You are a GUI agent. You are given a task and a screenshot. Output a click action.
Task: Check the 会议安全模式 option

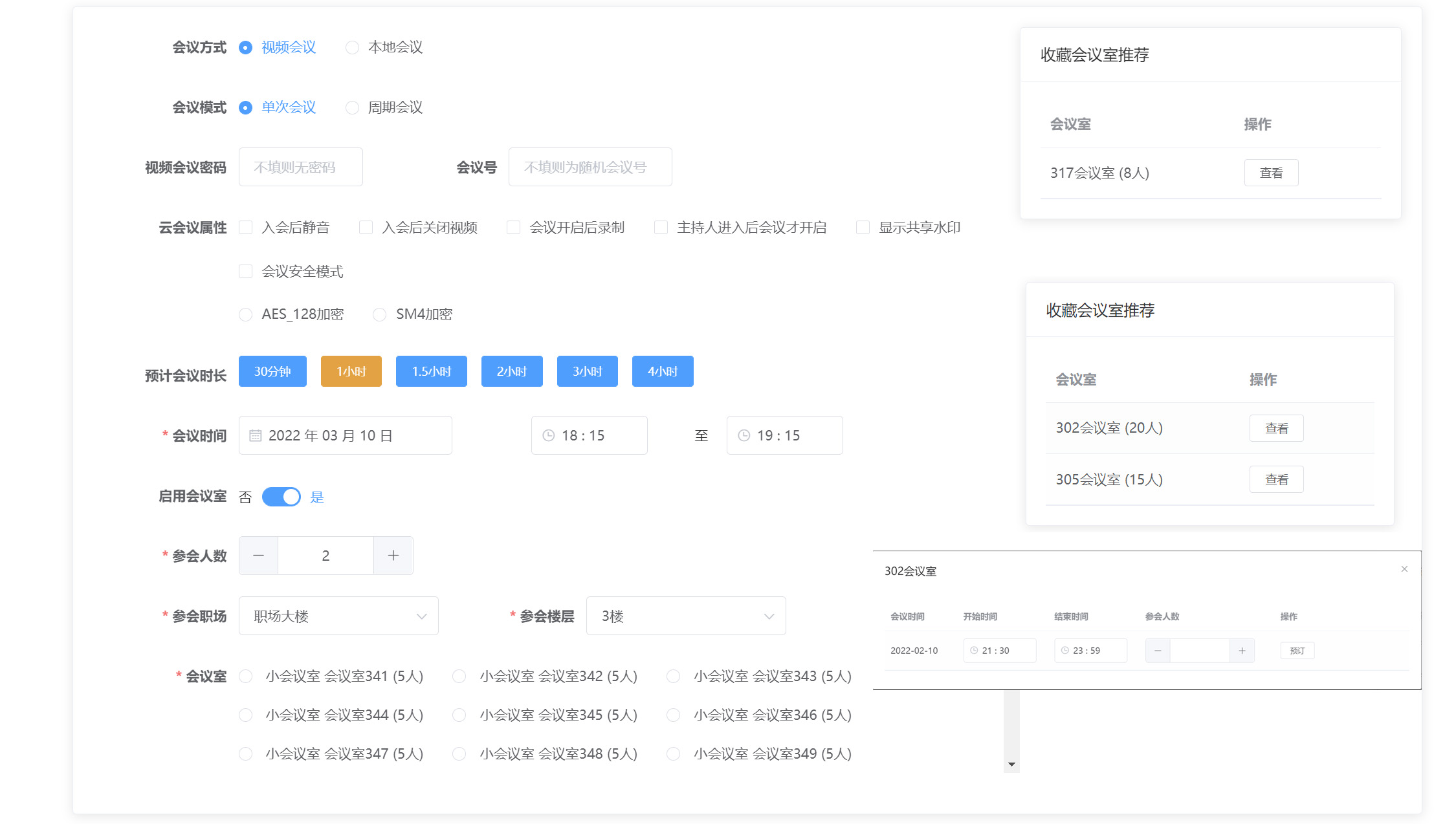pyautogui.click(x=246, y=272)
